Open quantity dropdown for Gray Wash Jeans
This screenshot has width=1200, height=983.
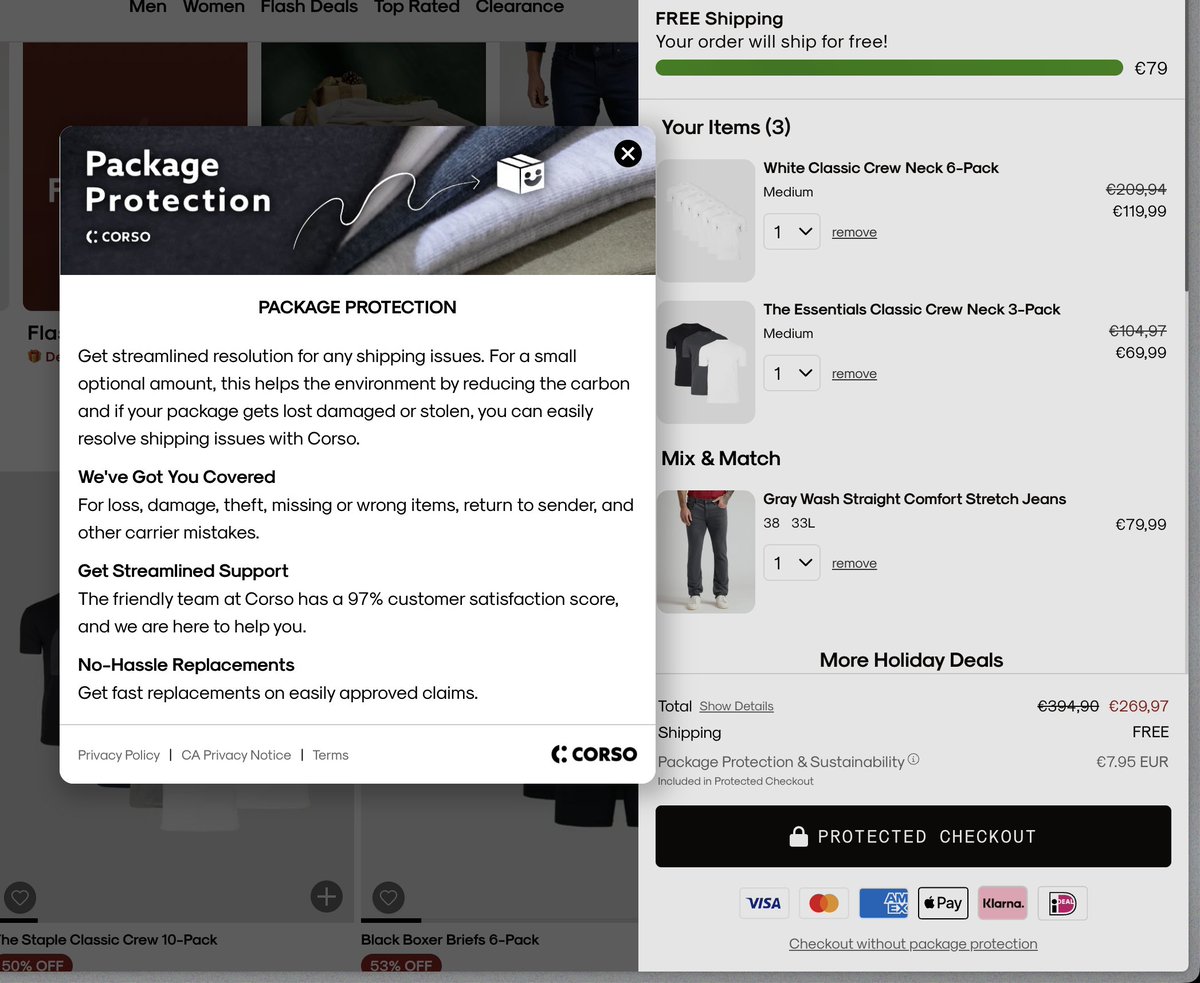[792, 564]
